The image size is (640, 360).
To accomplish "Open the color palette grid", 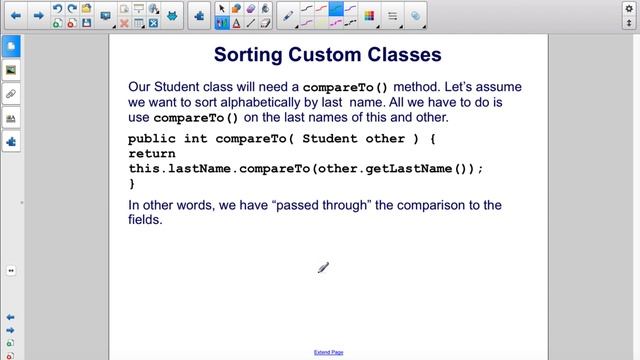I will coord(369,16).
